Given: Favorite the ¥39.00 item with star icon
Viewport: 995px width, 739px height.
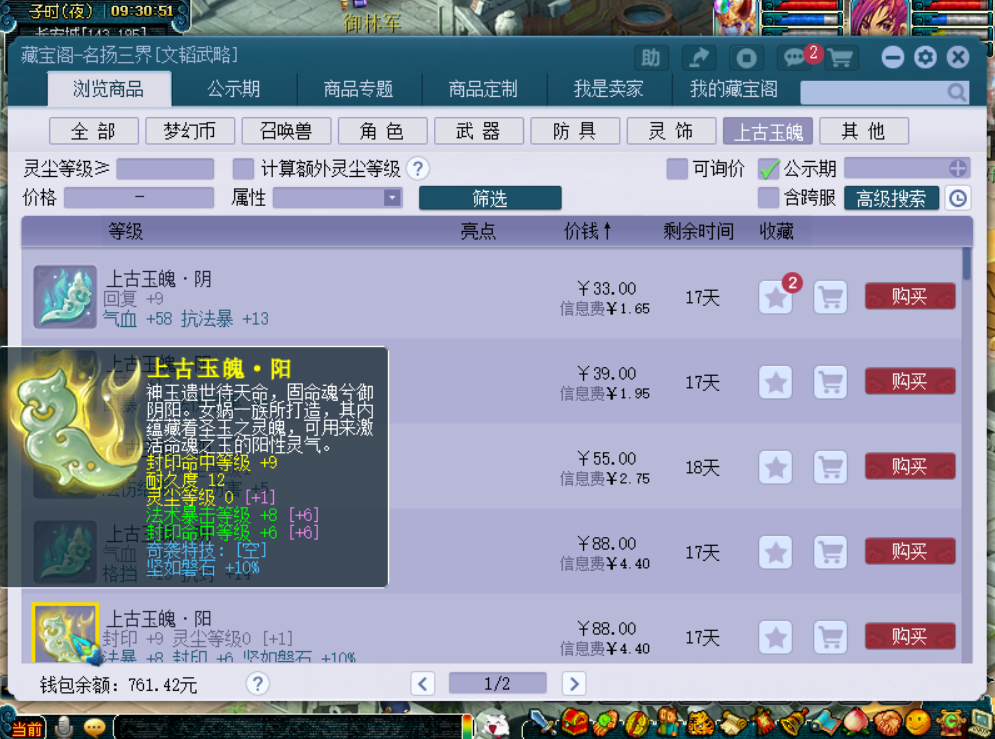Looking at the screenshot, I should click(x=775, y=382).
